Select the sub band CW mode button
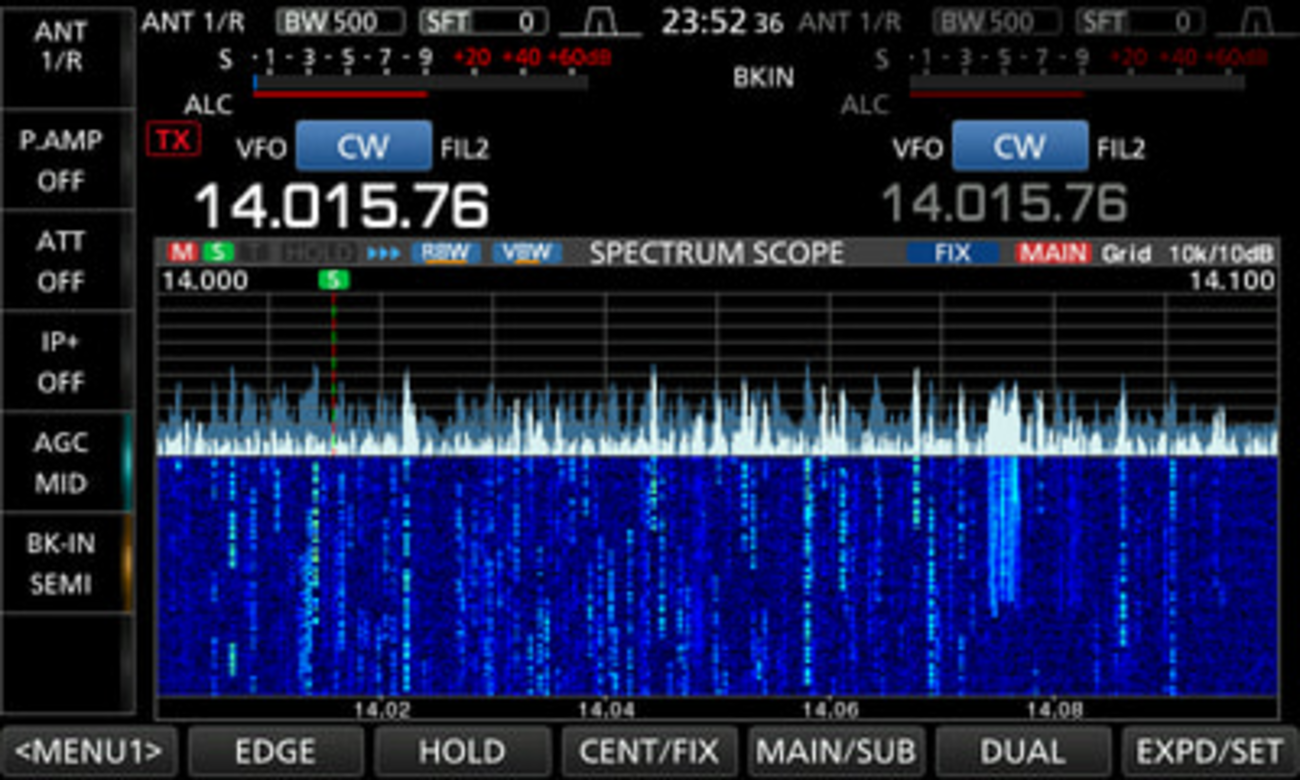 tap(1019, 147)
